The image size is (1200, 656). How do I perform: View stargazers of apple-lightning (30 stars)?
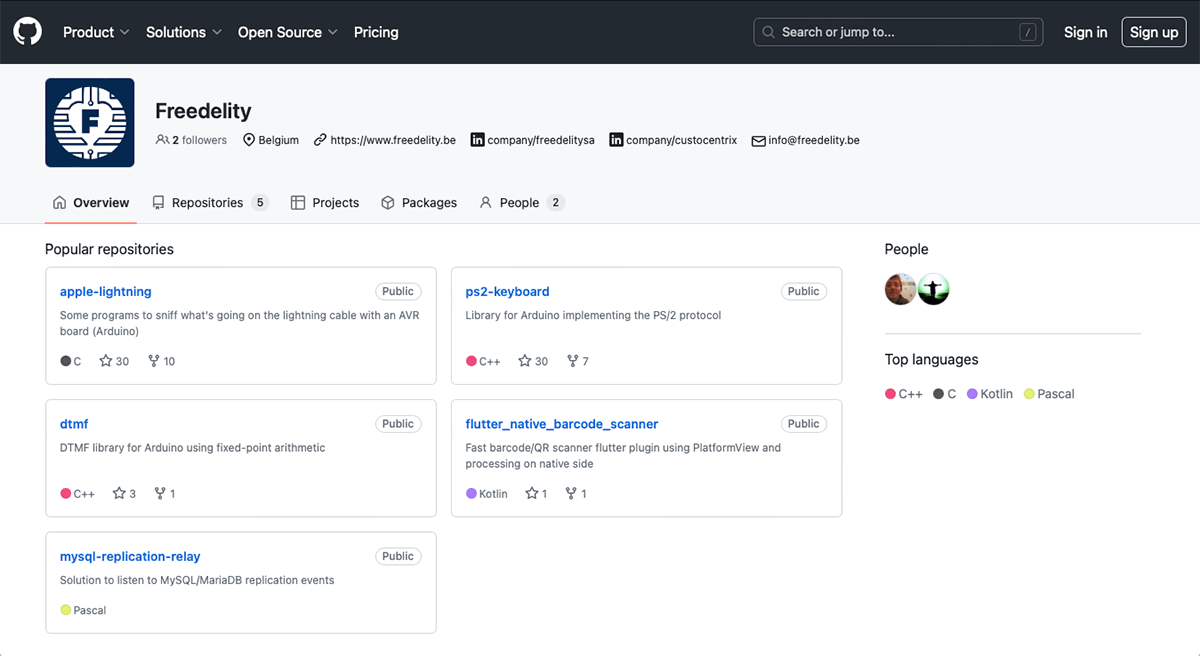tap(114, 361)
